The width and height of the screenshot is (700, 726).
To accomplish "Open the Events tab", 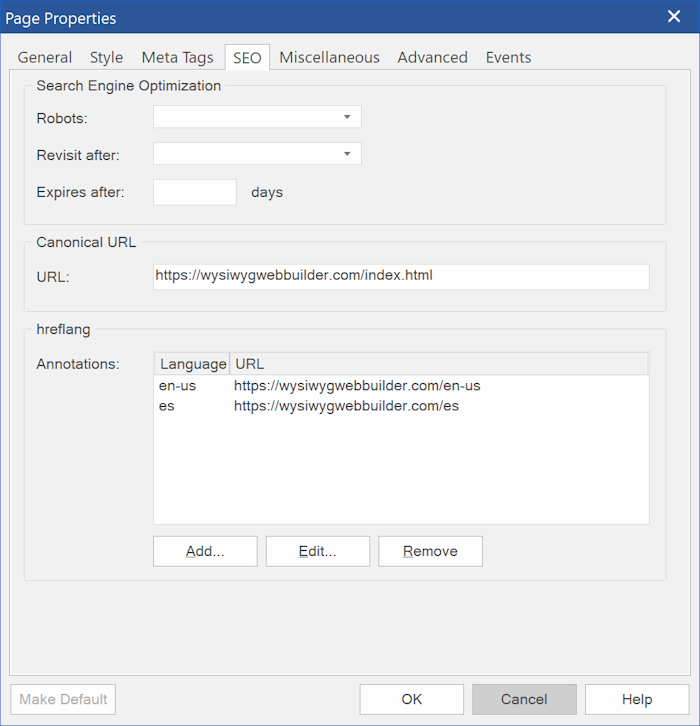I will click(x=508, y=57).
